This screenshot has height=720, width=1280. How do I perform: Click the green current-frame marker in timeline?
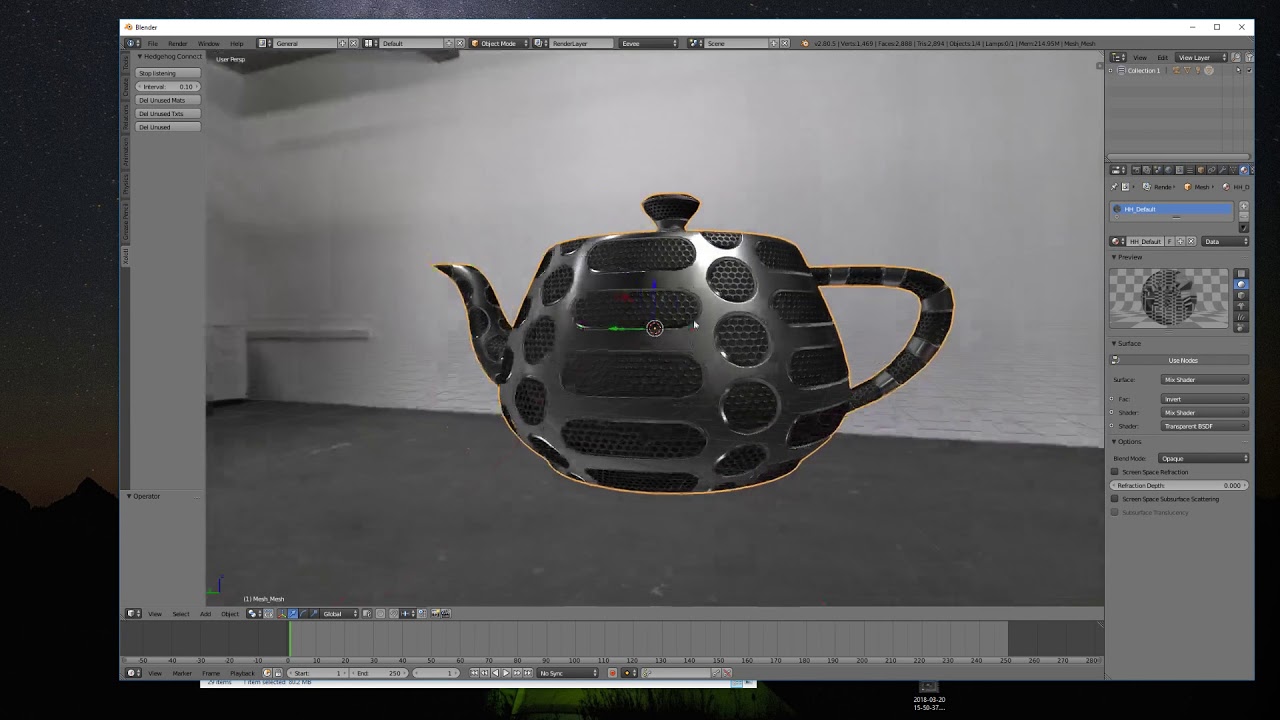click(290, 638)
